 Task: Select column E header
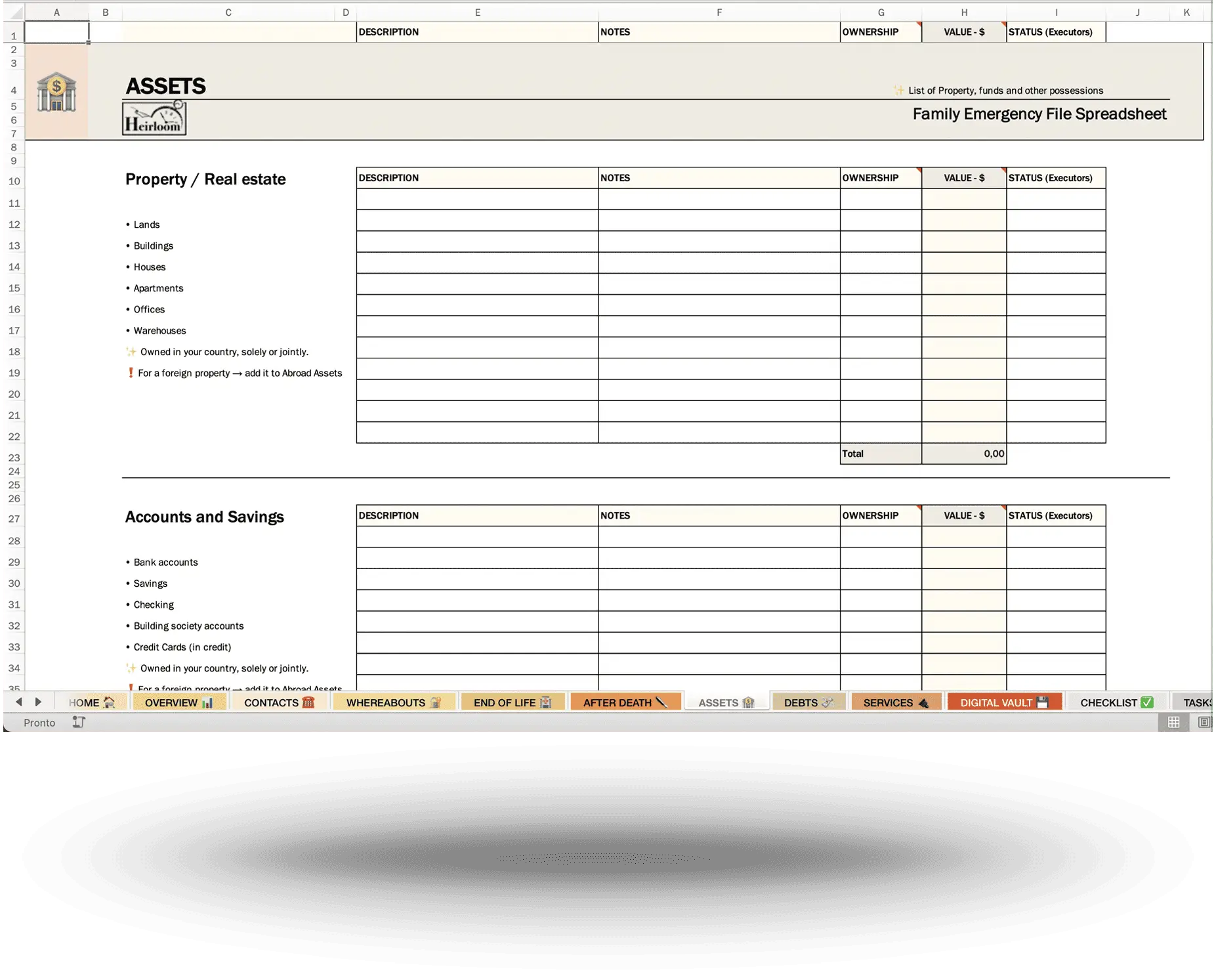tap(477, 12)
